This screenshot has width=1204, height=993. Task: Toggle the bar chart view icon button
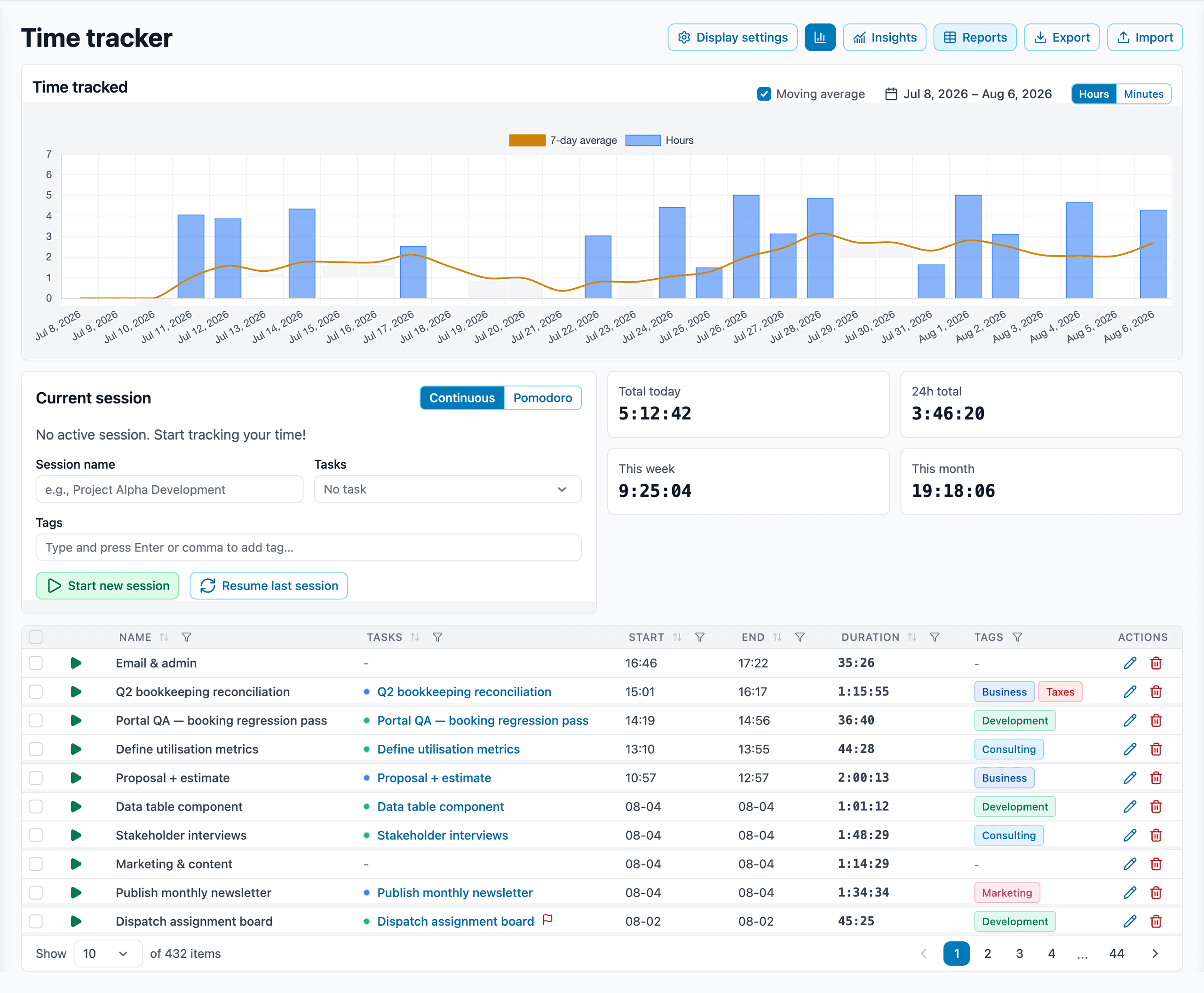pos(819,37)
